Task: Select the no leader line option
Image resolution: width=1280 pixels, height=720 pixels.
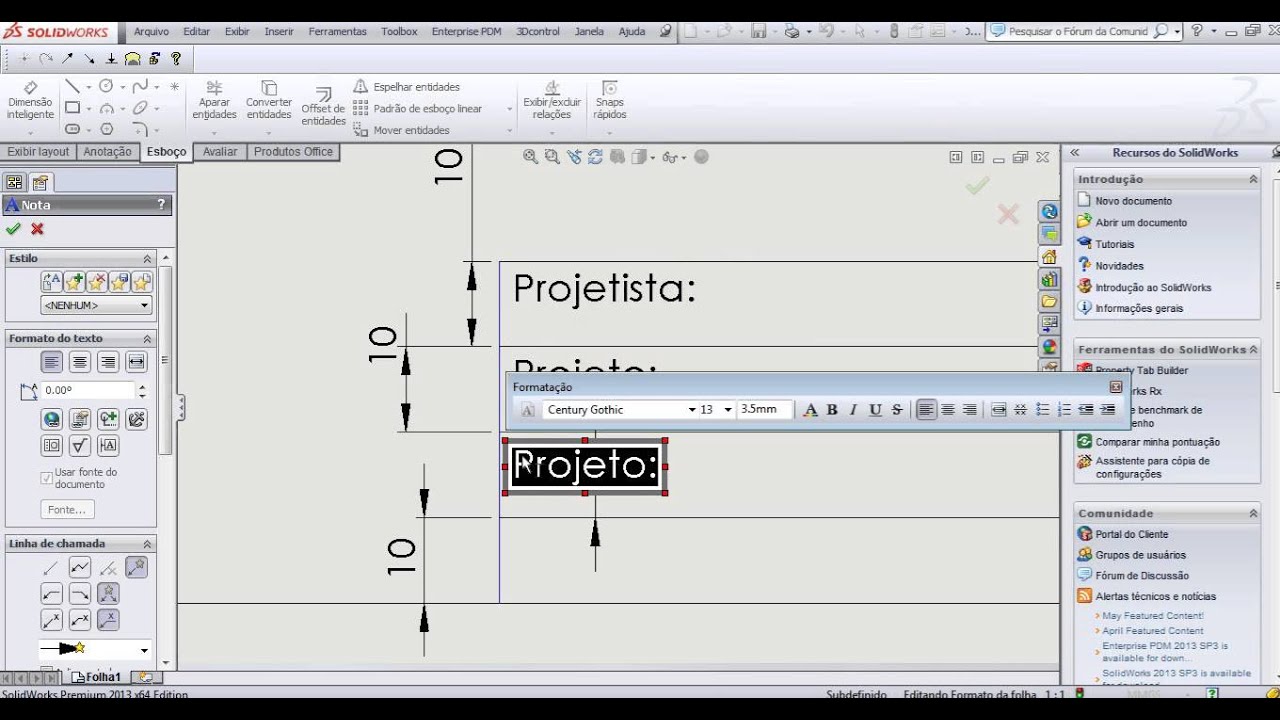Action: 108,568
